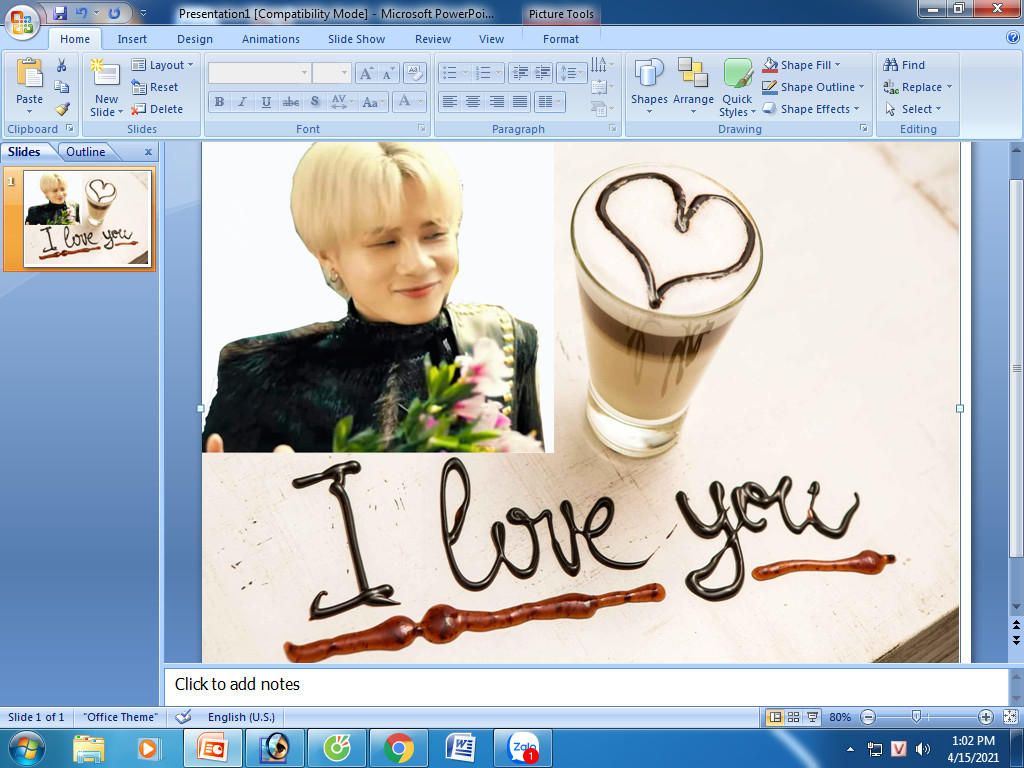Click the 80% zoom level value

pyautogui.click(x=840, y=717)
